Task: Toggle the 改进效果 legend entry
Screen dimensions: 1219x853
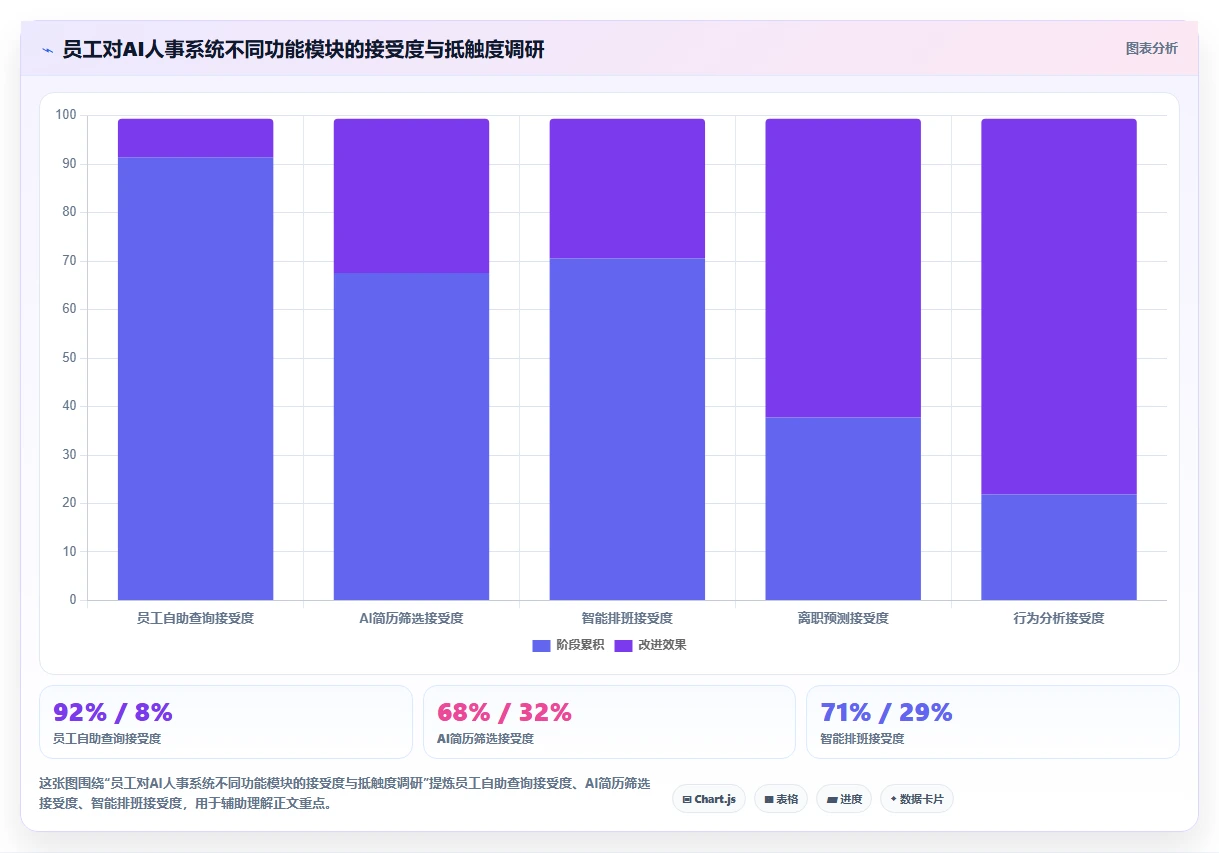Action: click(650, 645)
